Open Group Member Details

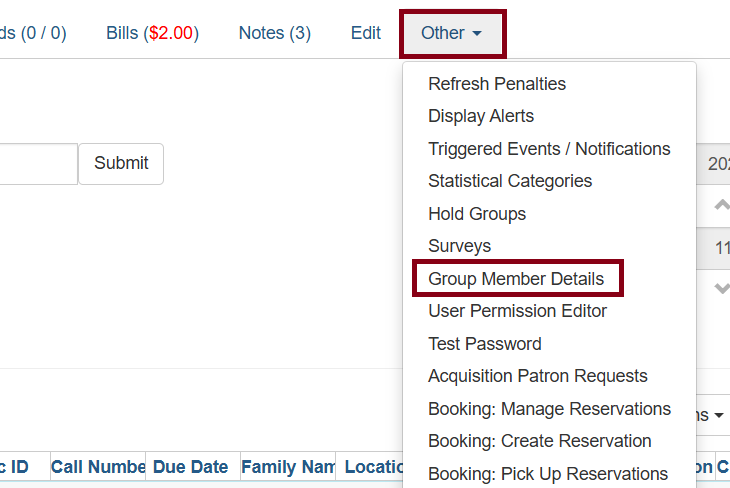click(x=517, y=278)
